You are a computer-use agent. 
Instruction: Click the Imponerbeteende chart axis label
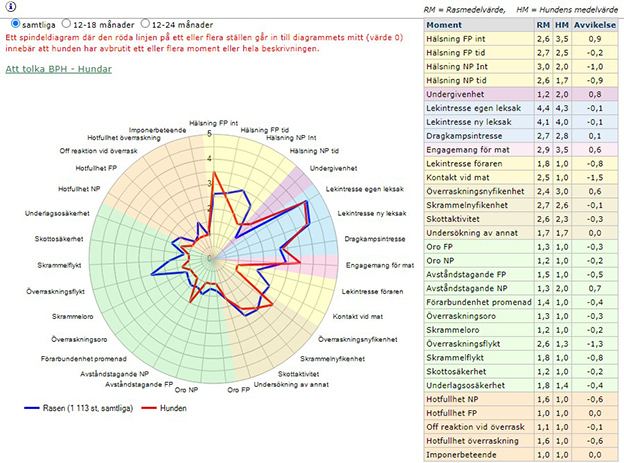158,130
